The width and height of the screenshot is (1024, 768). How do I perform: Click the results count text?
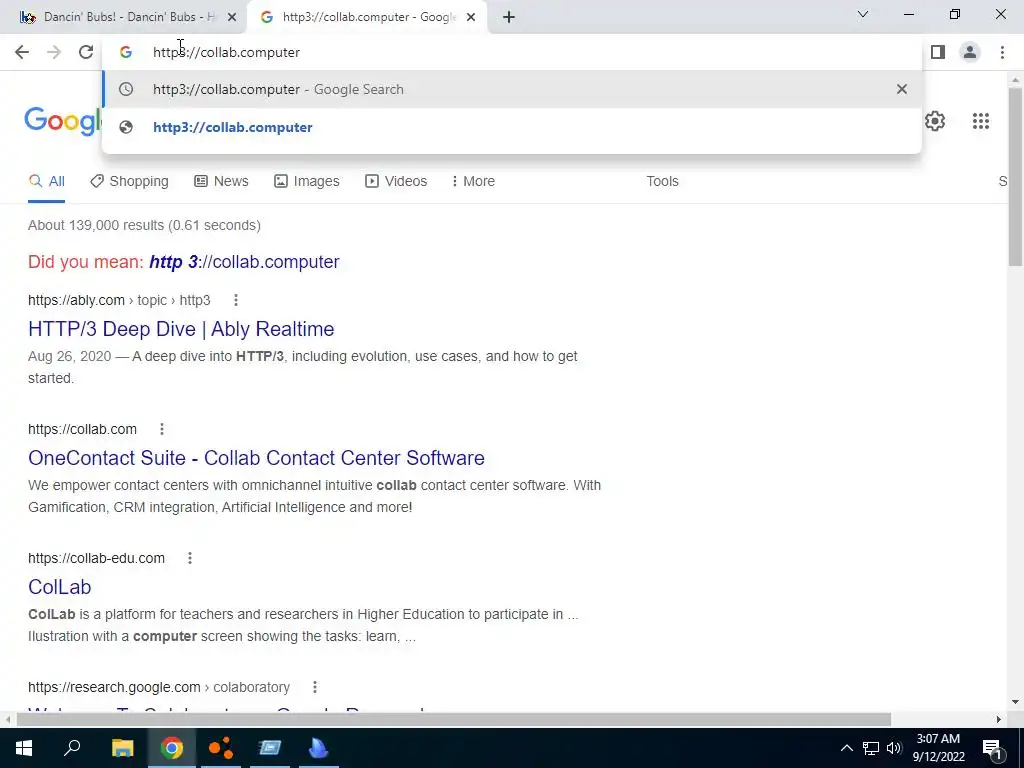[144, 225]
